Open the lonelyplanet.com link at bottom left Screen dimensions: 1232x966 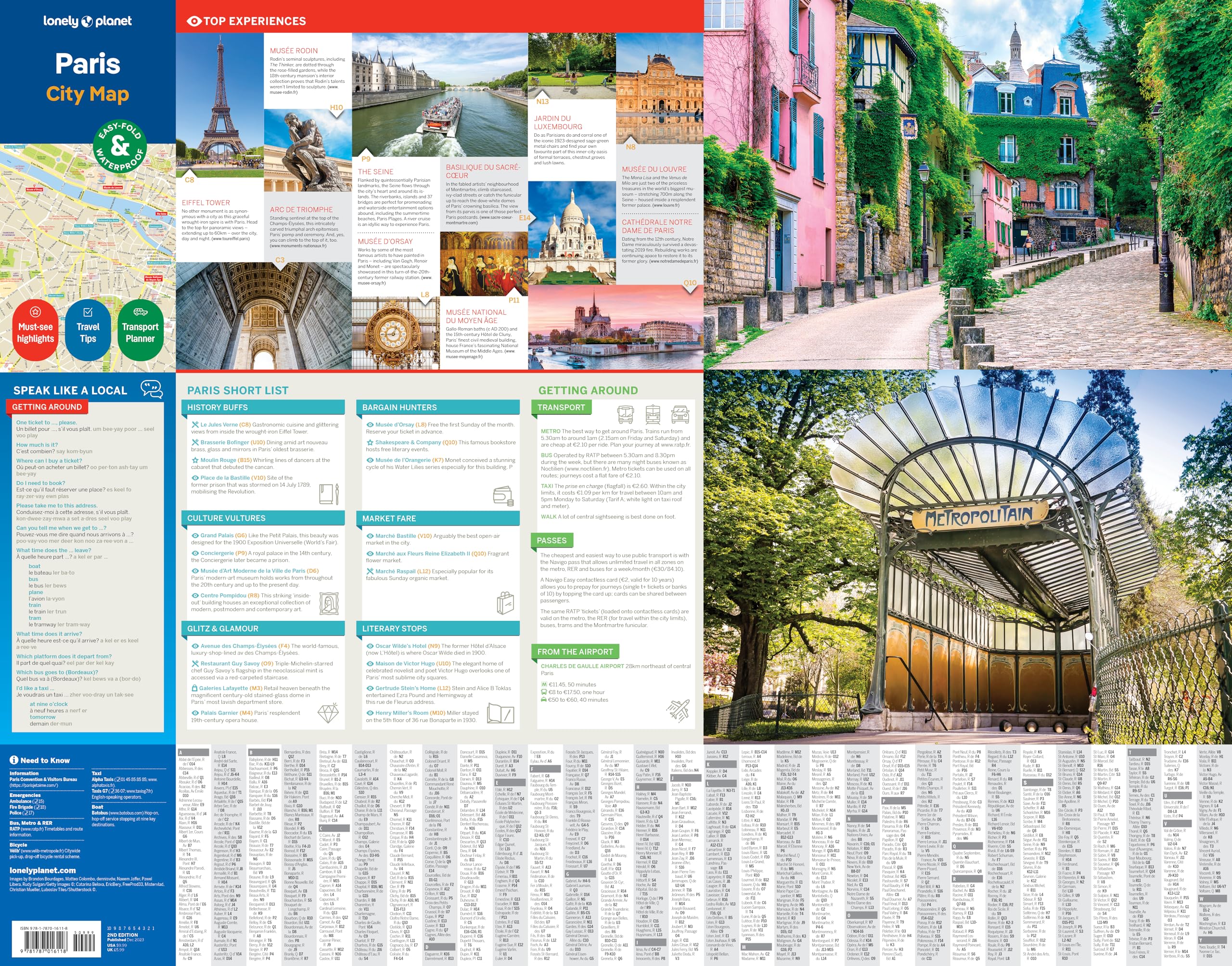click(x=42, y=870)
